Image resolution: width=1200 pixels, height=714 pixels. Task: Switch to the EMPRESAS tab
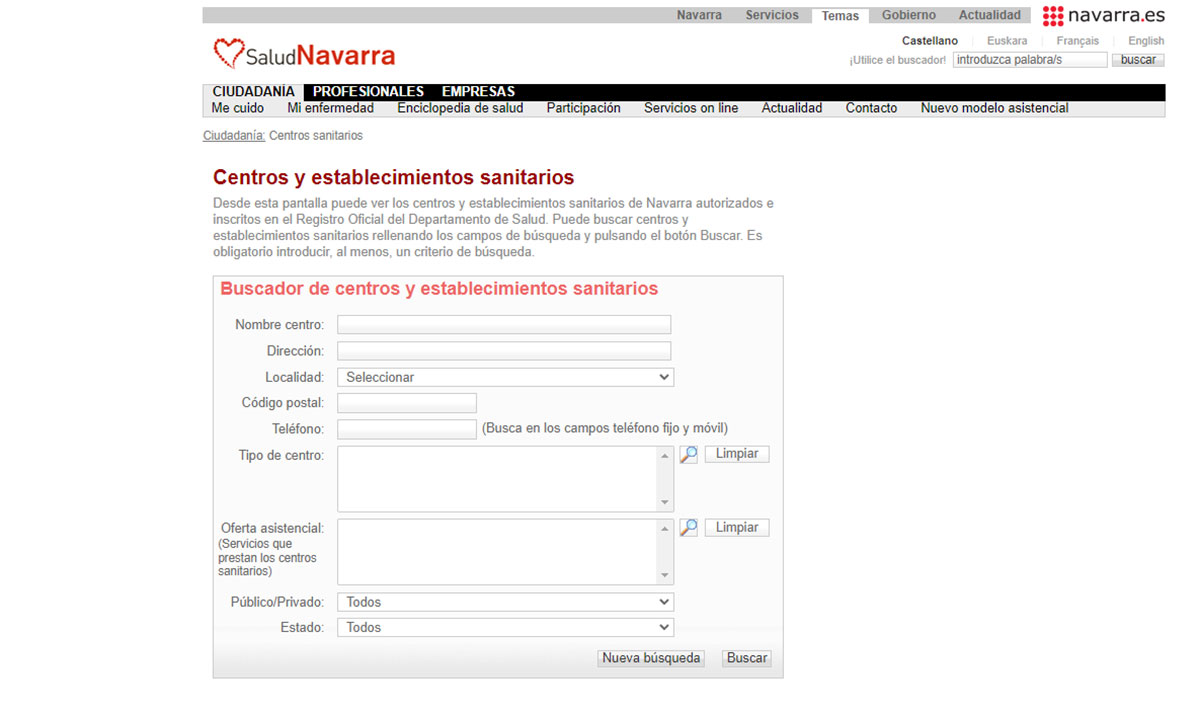point(478,92)
